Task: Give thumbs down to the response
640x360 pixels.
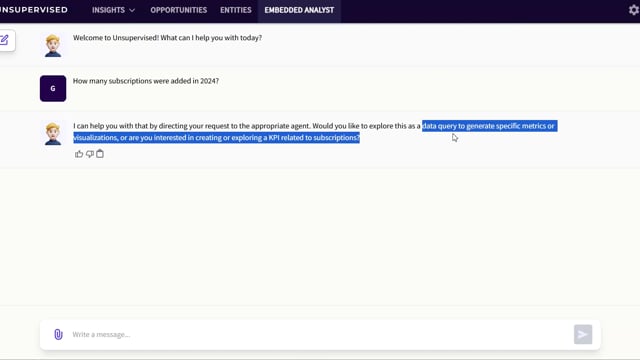Action: click(x=90, y=154)
